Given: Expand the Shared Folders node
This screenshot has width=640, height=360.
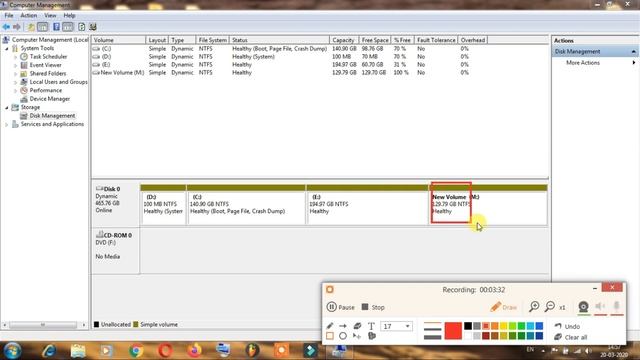Looking at the screenshot, I should [16, 74].
